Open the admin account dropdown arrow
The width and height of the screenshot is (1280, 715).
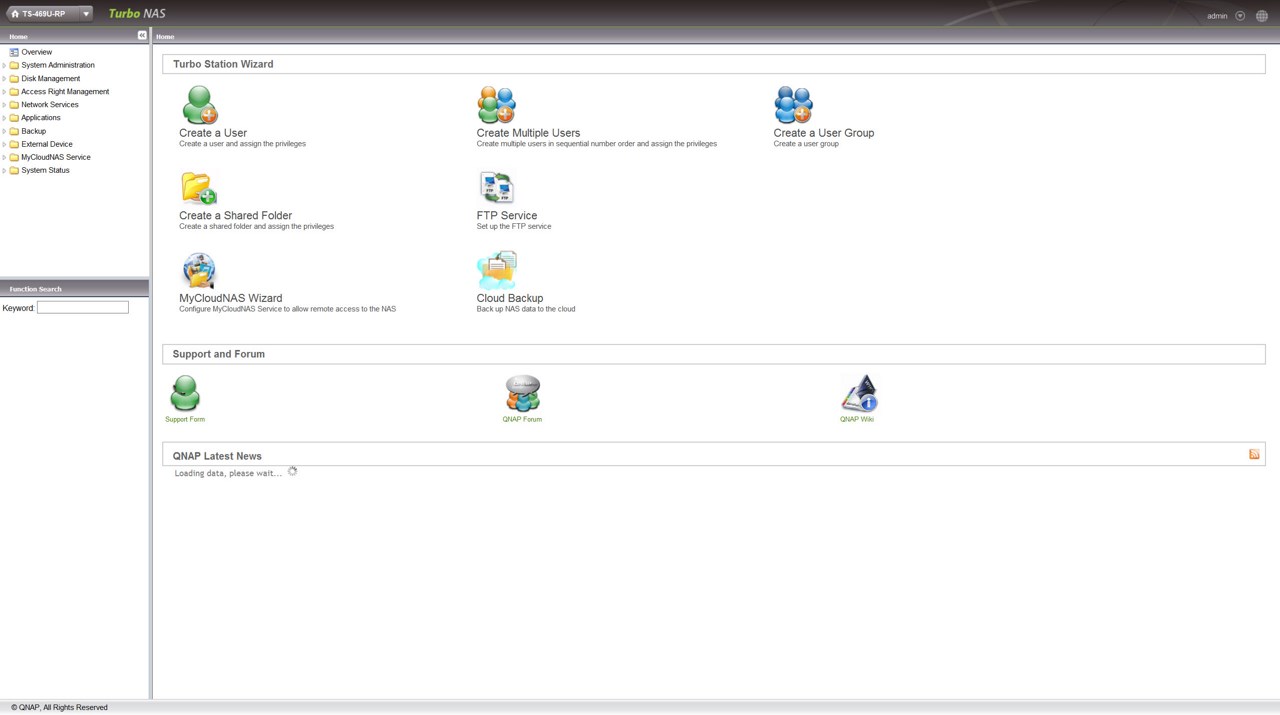tap(1240, 16)
